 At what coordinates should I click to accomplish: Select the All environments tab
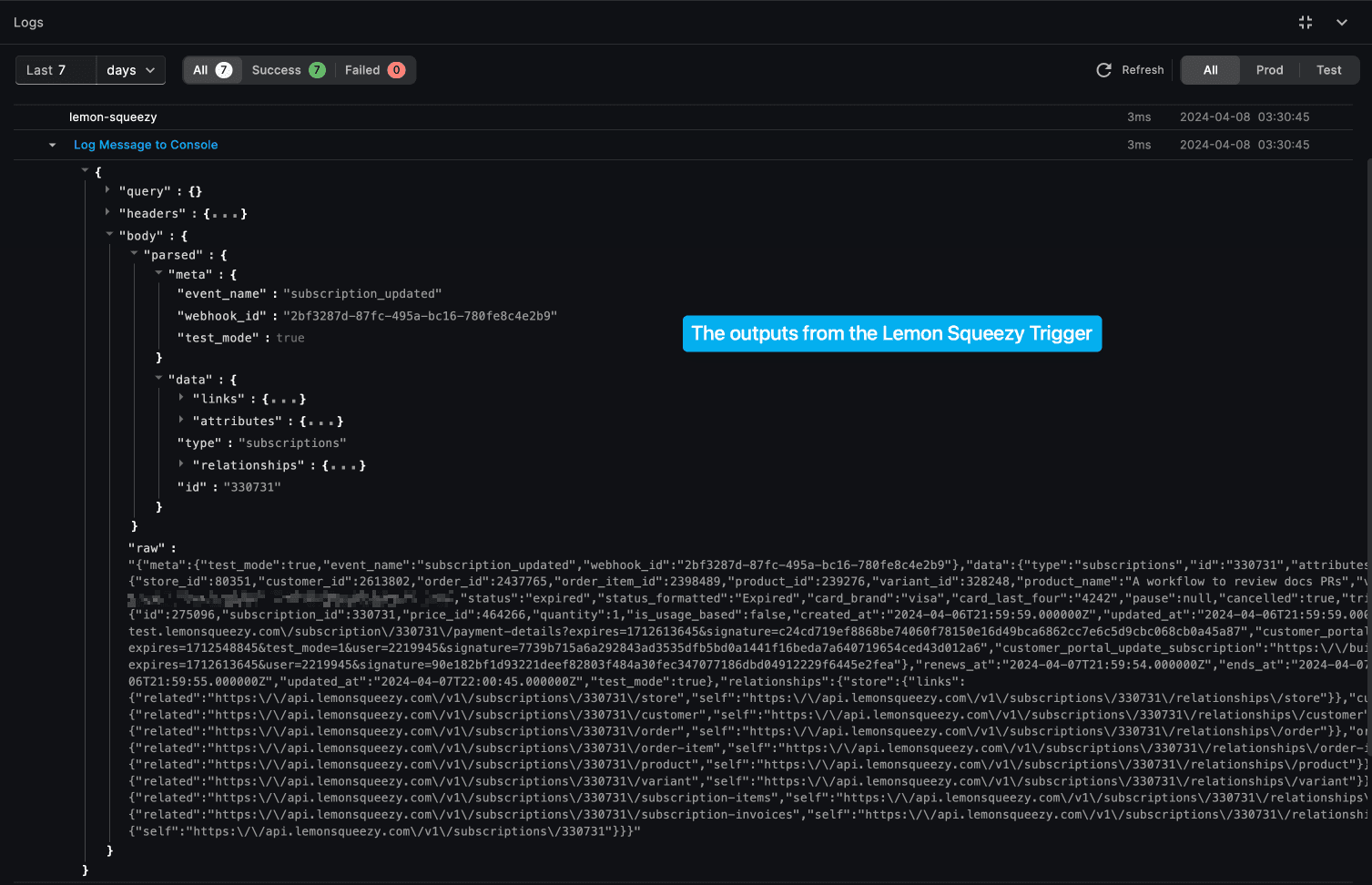[x=1210, y=70]
